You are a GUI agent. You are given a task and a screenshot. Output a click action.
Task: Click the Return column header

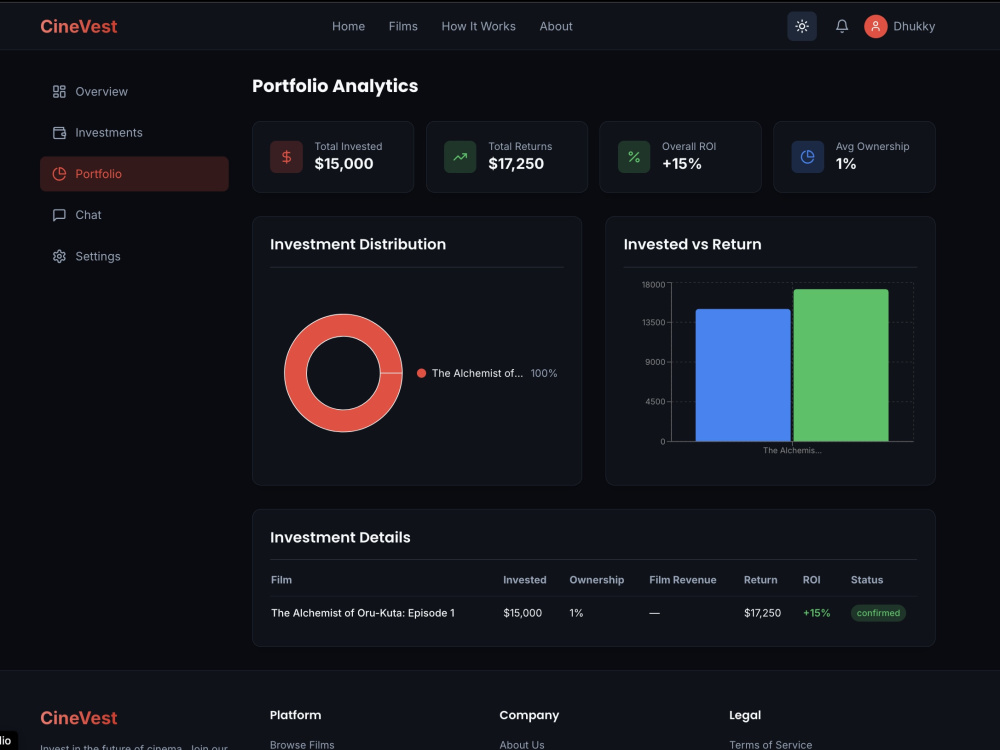point(760,580)
